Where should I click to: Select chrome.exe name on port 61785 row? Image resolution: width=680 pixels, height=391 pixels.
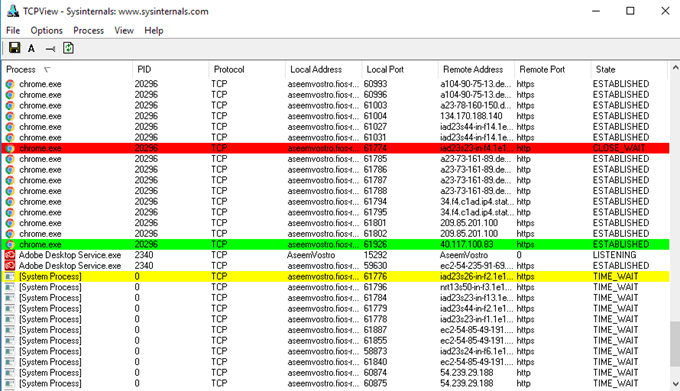pos(40,159)
